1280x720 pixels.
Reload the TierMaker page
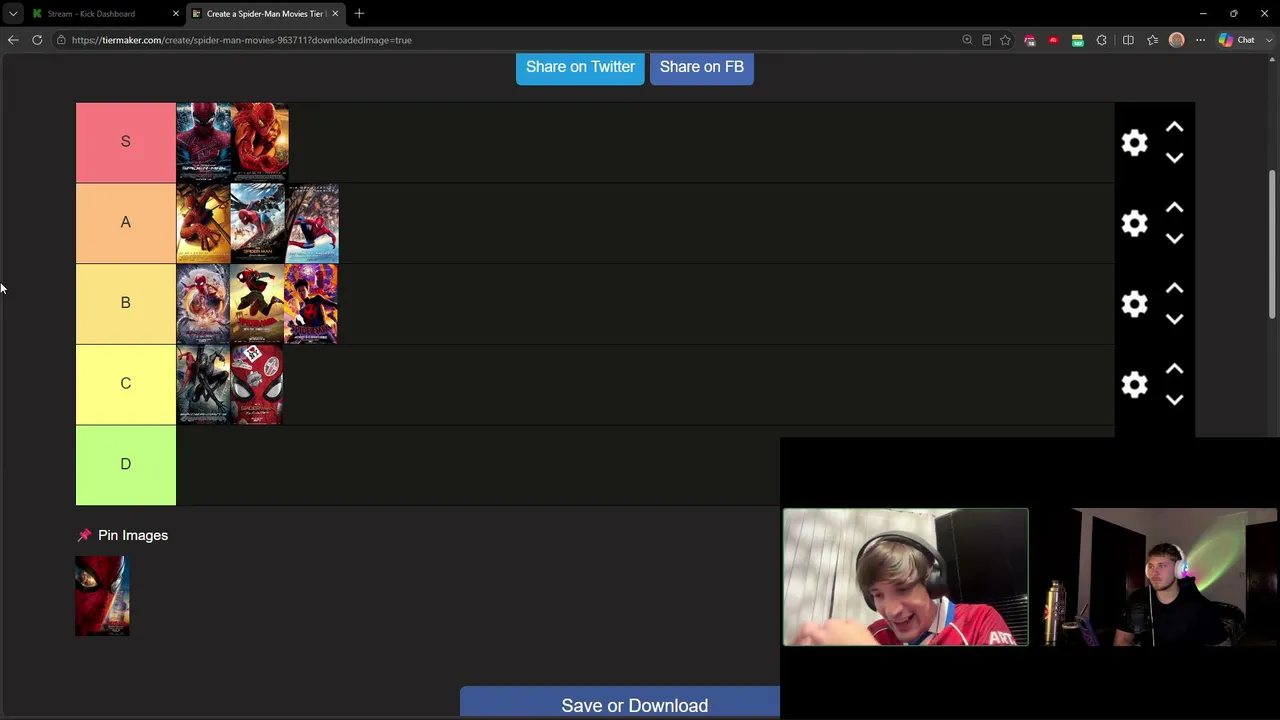pos(37,40)
